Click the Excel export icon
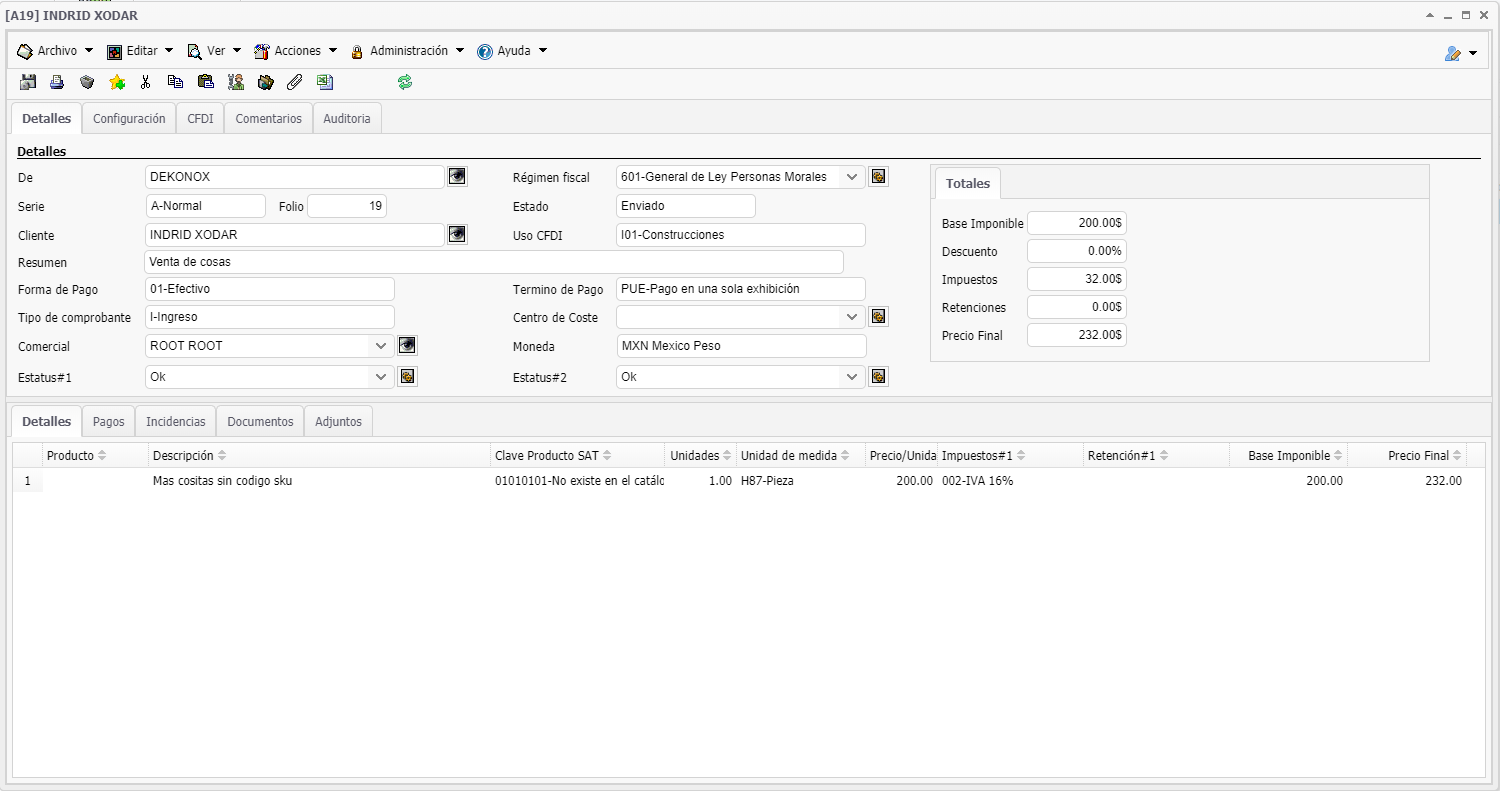 tap(325, 82)
